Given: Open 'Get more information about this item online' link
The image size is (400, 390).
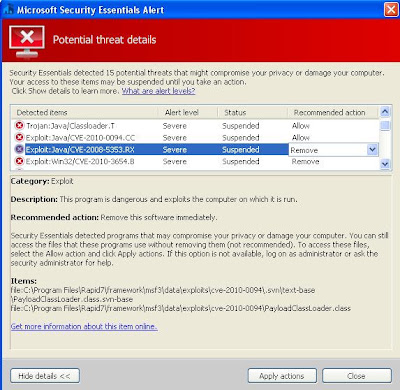Looking at the screenshot, I should click(x=84, y=326).
